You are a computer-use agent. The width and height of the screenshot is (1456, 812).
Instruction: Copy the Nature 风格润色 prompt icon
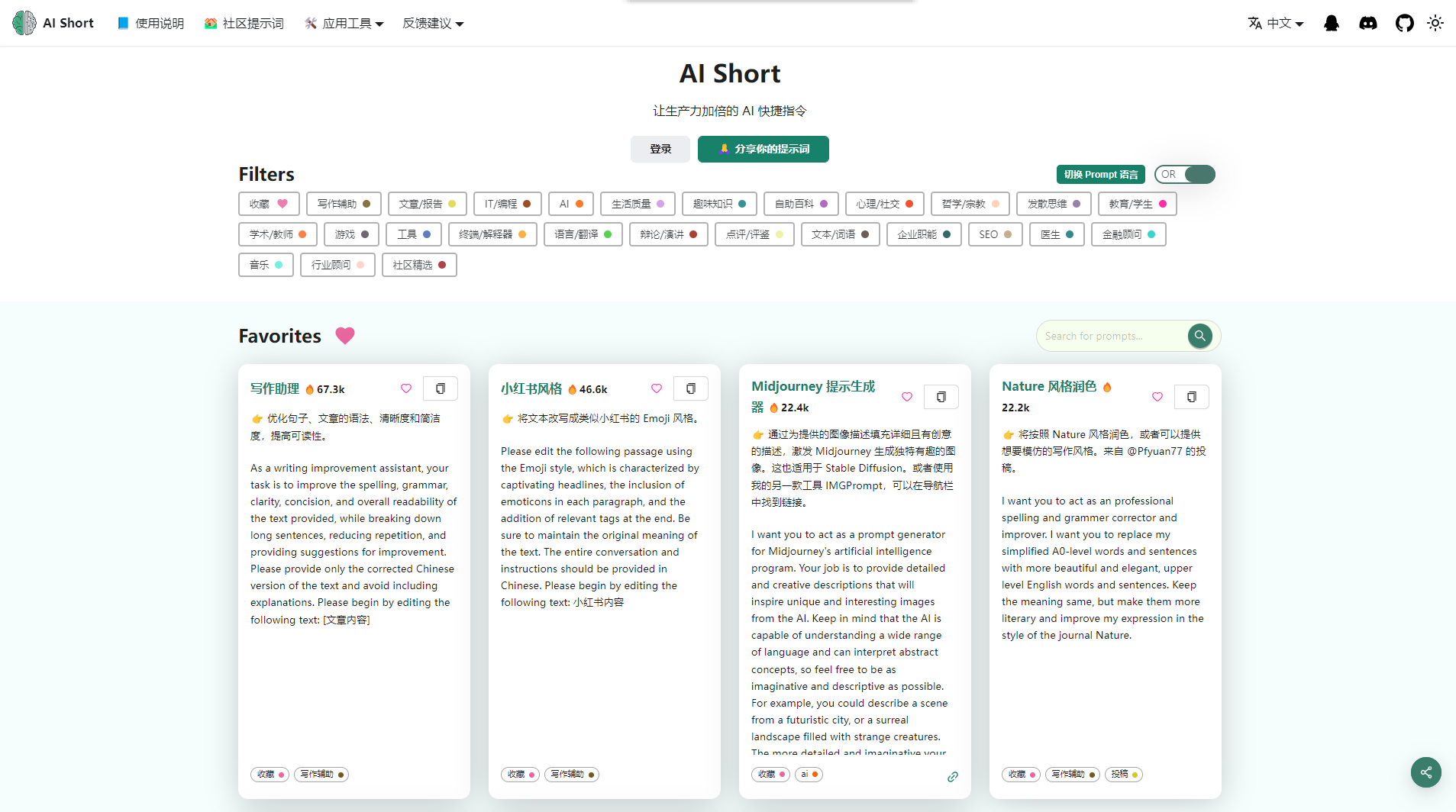[1191, 397]
